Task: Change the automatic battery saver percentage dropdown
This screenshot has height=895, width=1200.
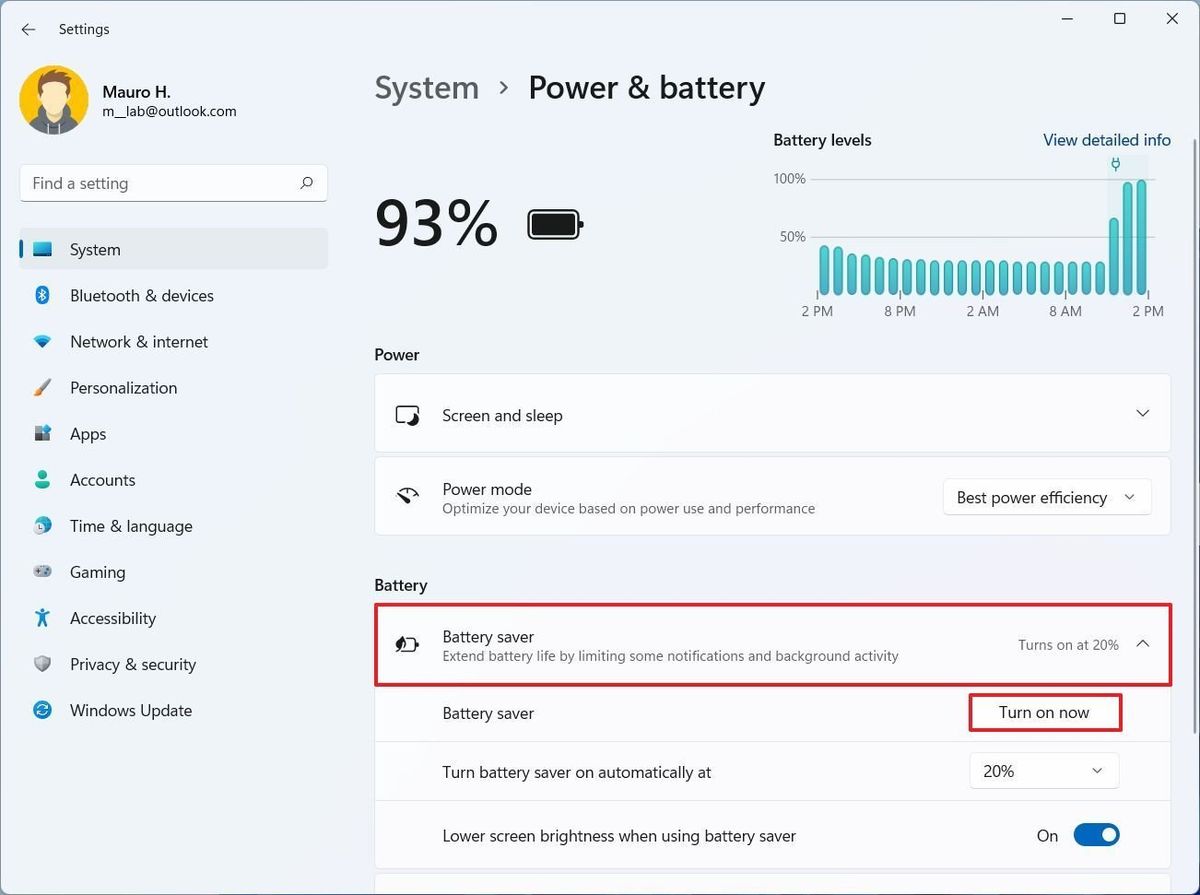Action: (1043, 770)
